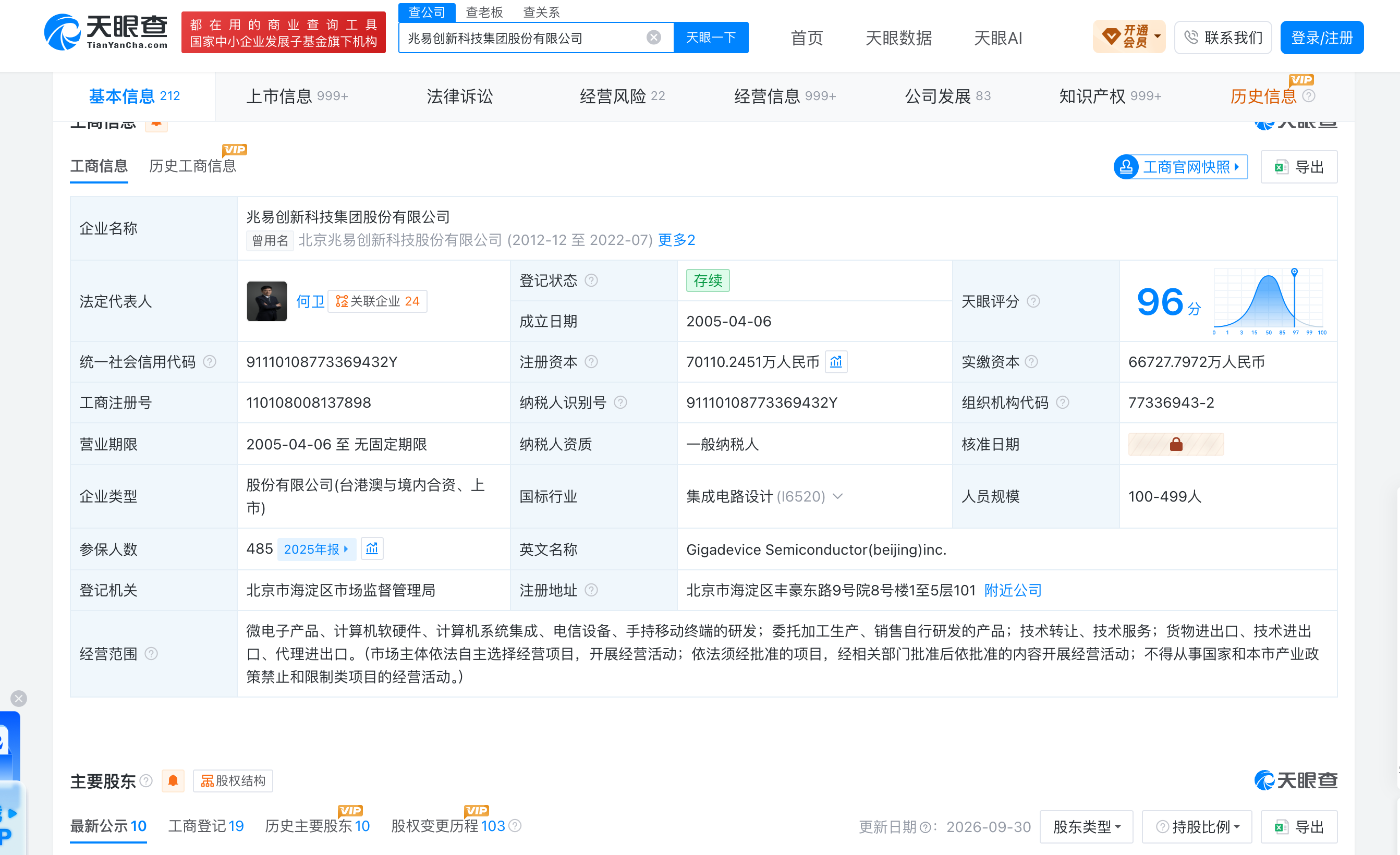Open 股权变更历程 103 tab

448,826
